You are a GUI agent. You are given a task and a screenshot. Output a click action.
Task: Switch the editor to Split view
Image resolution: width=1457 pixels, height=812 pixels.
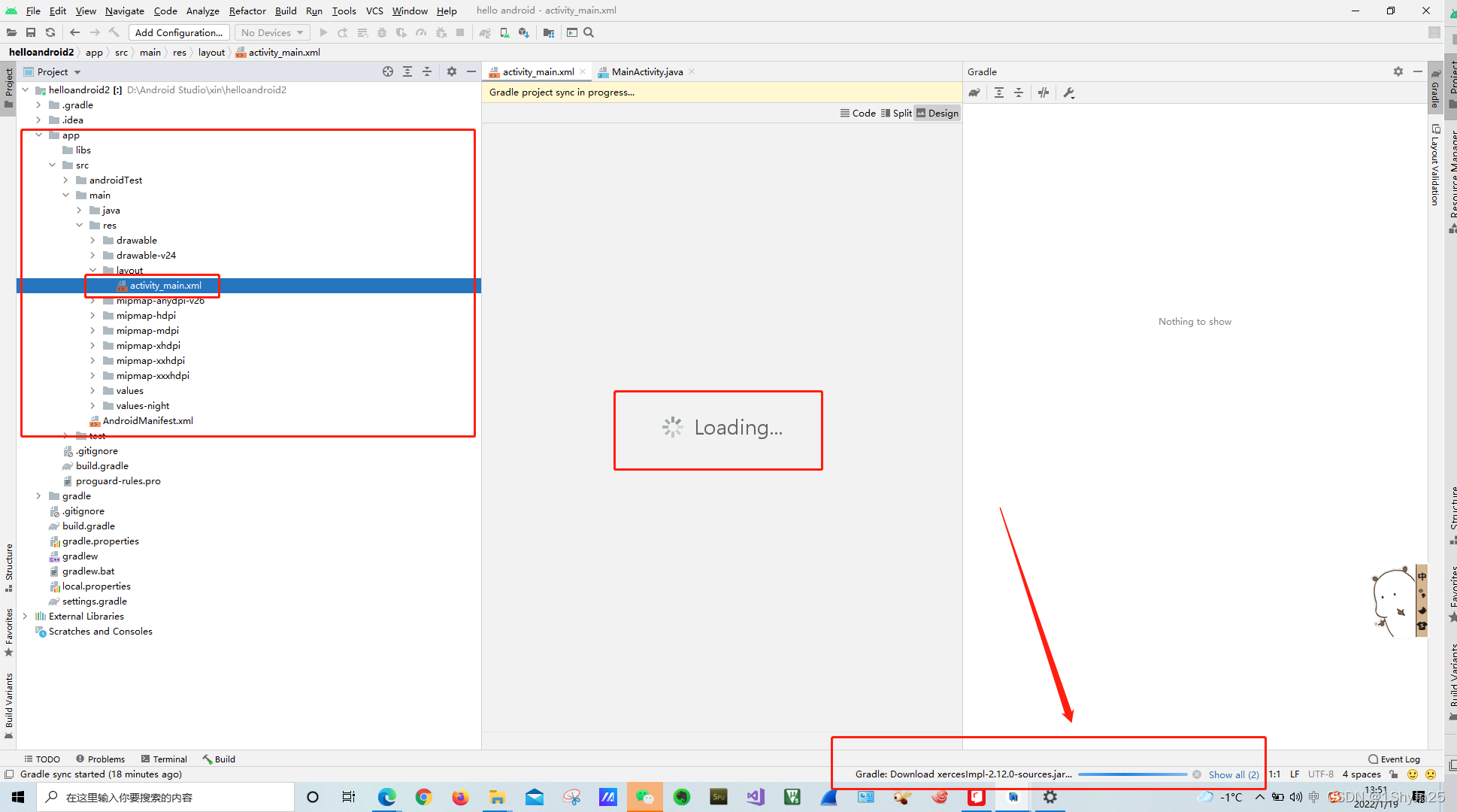896,113
